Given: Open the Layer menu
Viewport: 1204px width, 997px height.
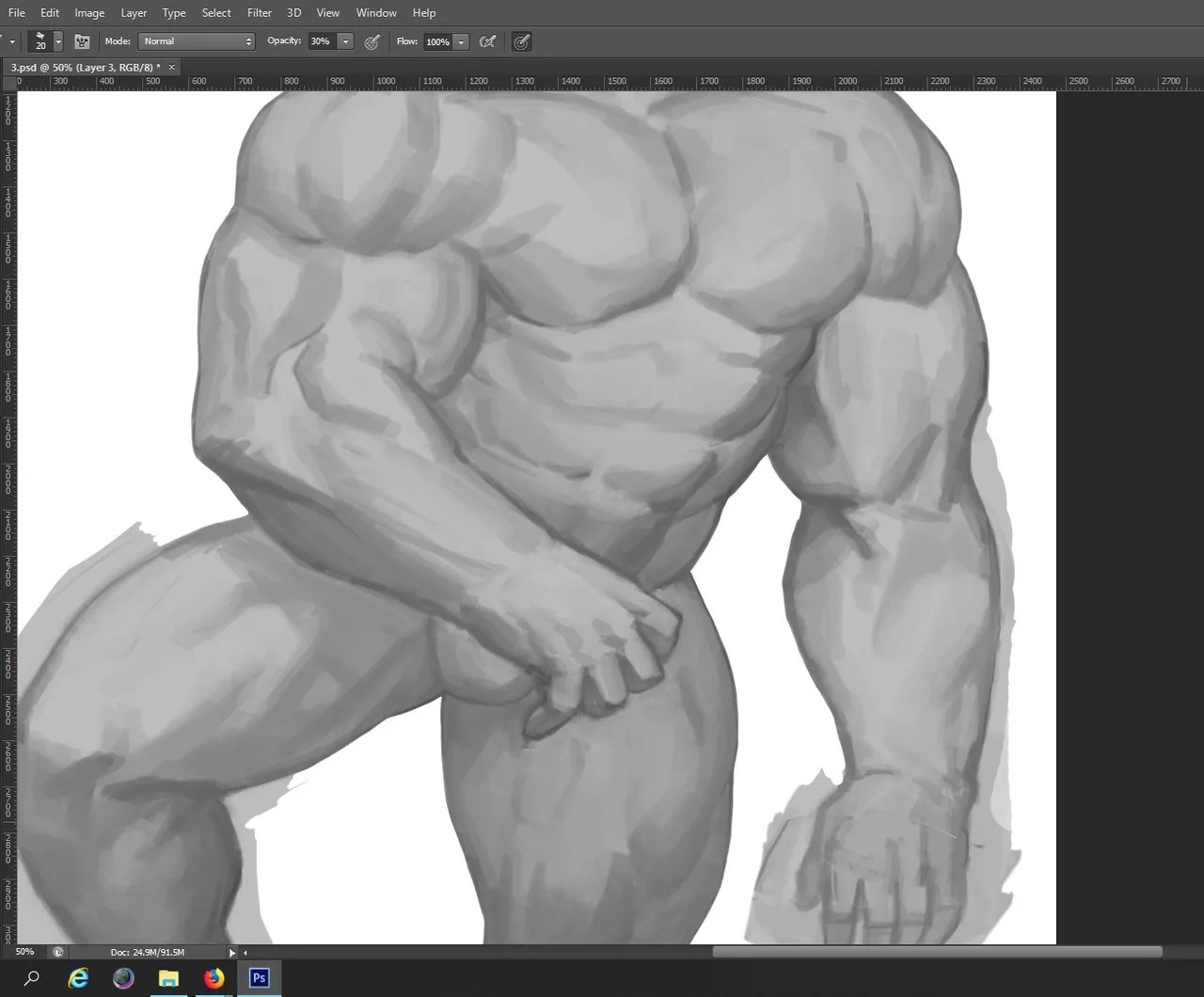Looking at the screenshot, I should coord(134,13).
